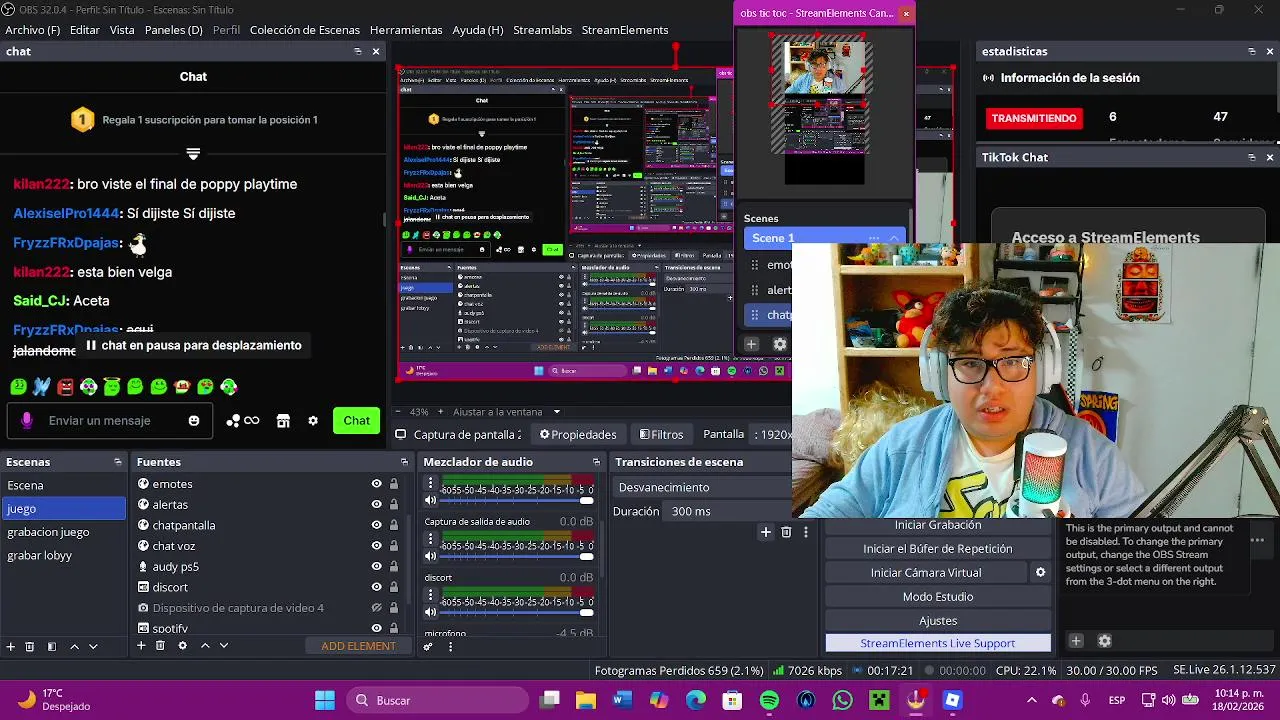Viewport: 1280px width, 720px height.
Task: Open scene filters icon in Escenas toolbar
Action: 52,646
